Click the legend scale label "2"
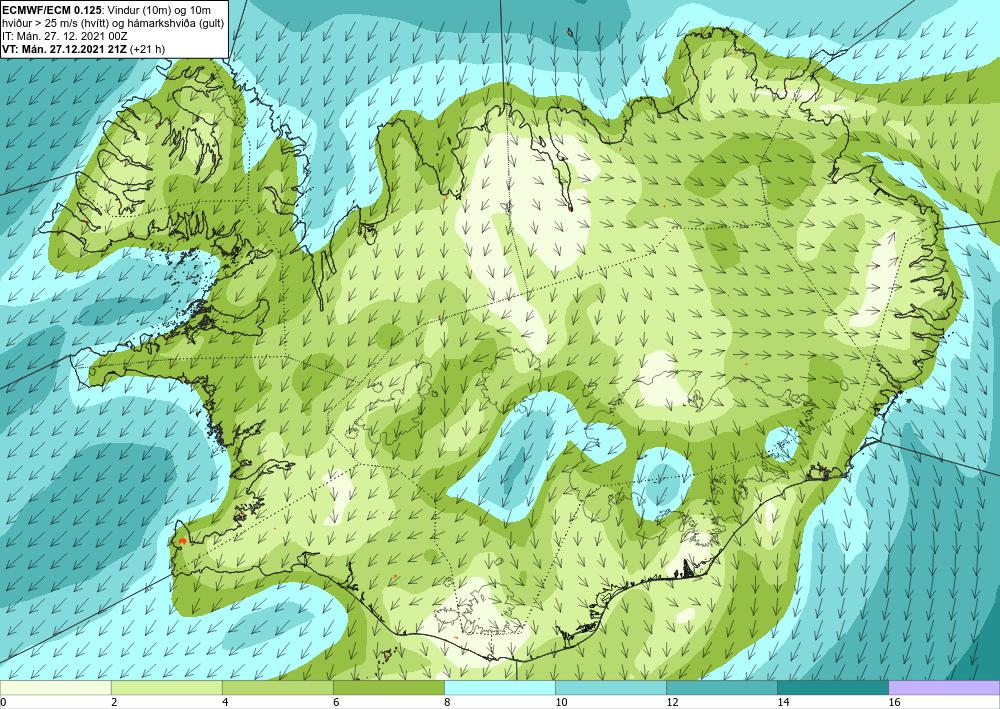This screenshot has height=709, width=1000. pos(114,703)
